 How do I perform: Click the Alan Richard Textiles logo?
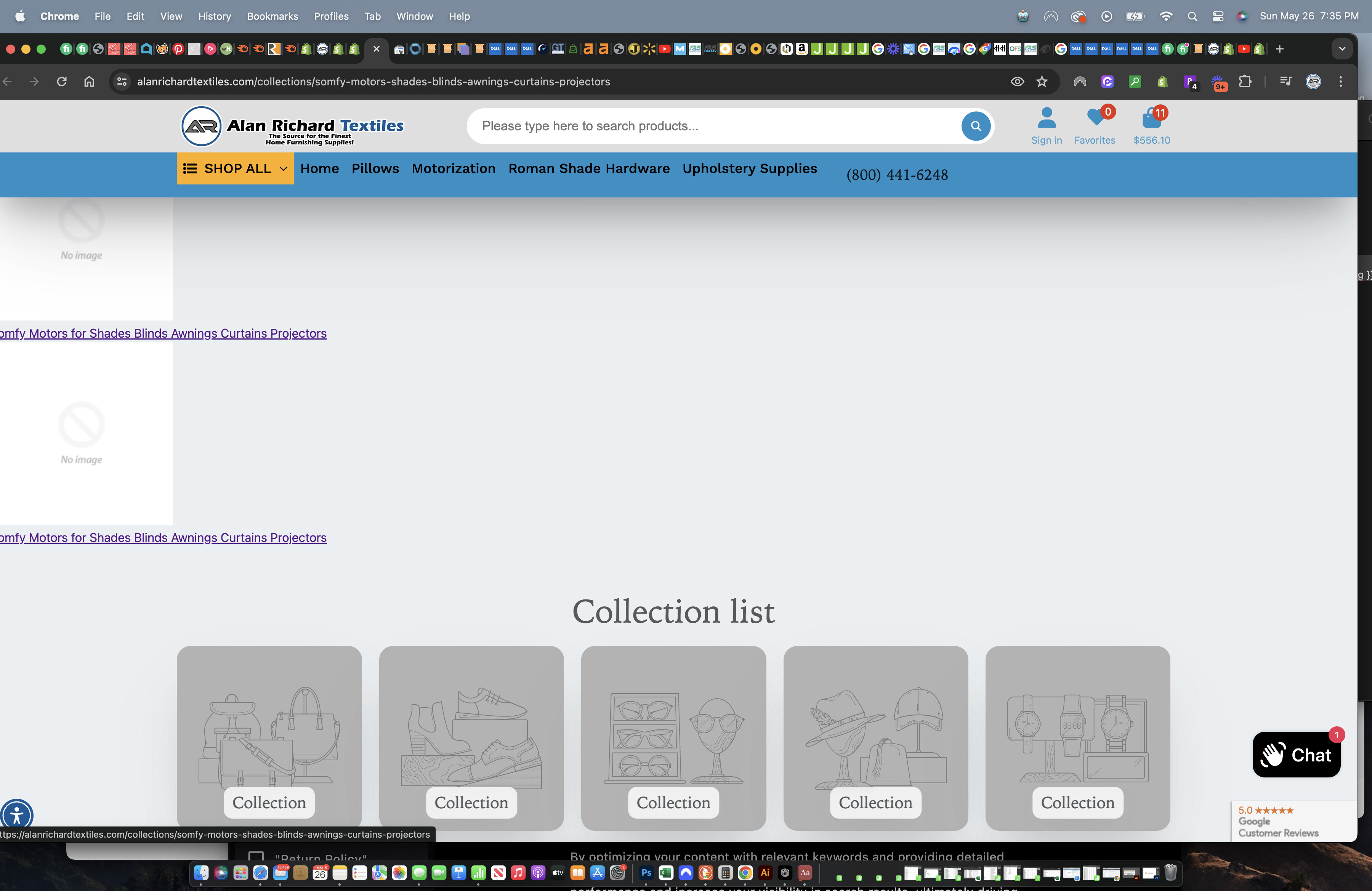click(x=292, y=126)
